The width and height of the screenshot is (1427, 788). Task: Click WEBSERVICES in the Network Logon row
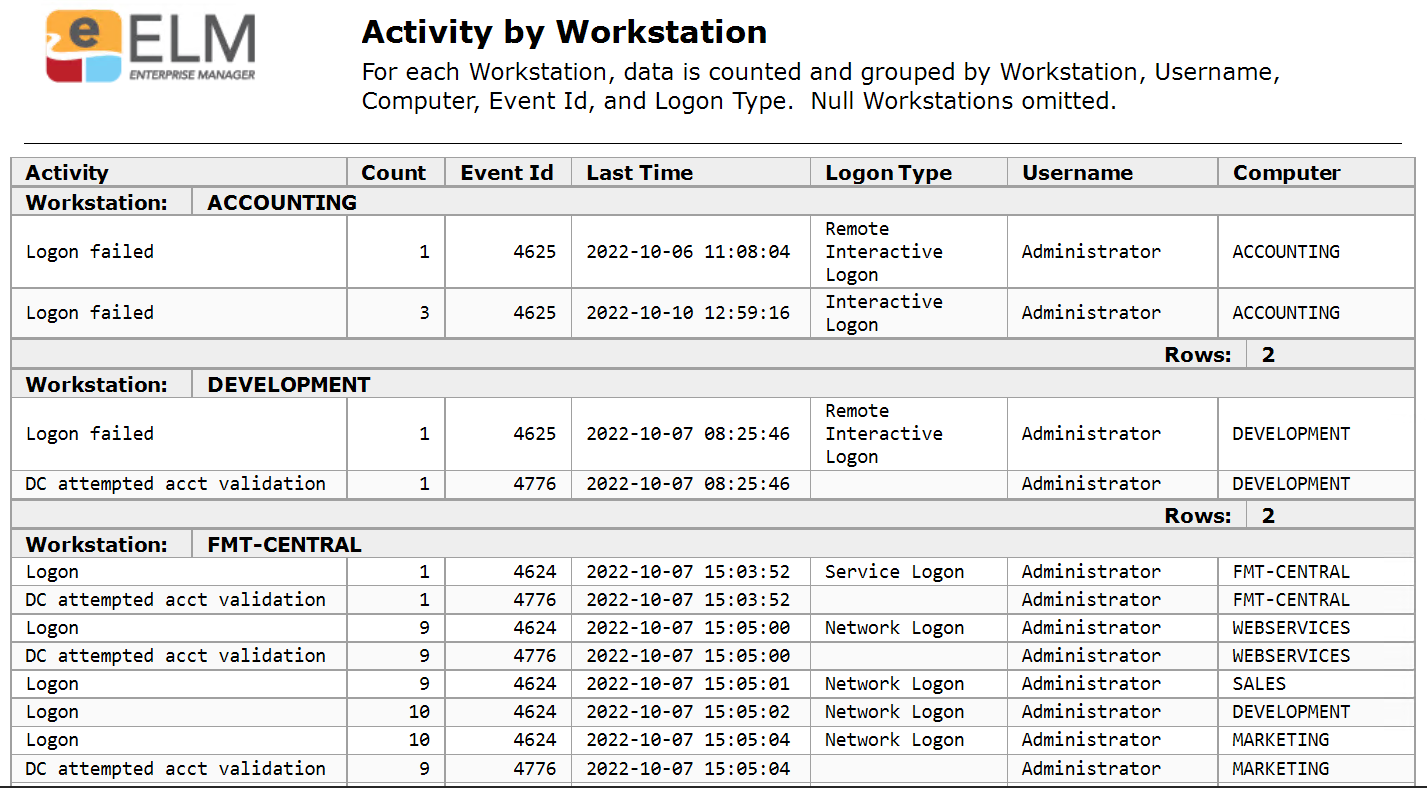point(1291,628)
